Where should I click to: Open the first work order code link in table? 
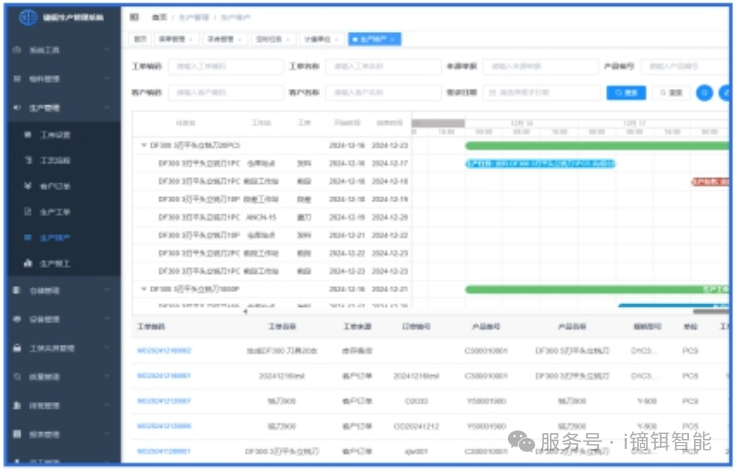(163, 351)
